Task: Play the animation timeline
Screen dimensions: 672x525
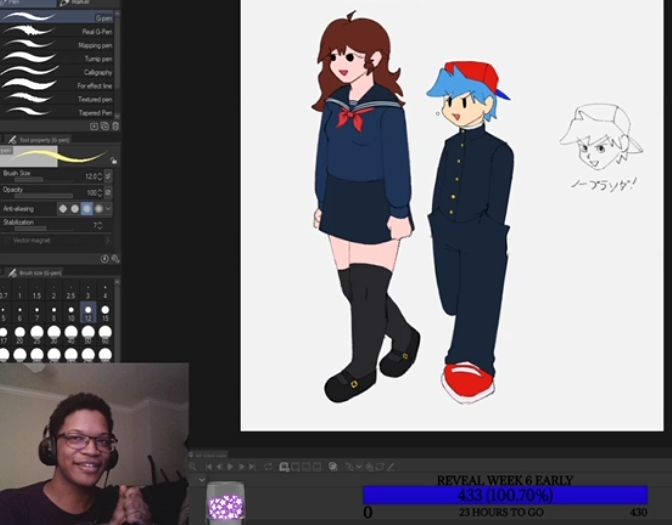Action: (230, 467)
